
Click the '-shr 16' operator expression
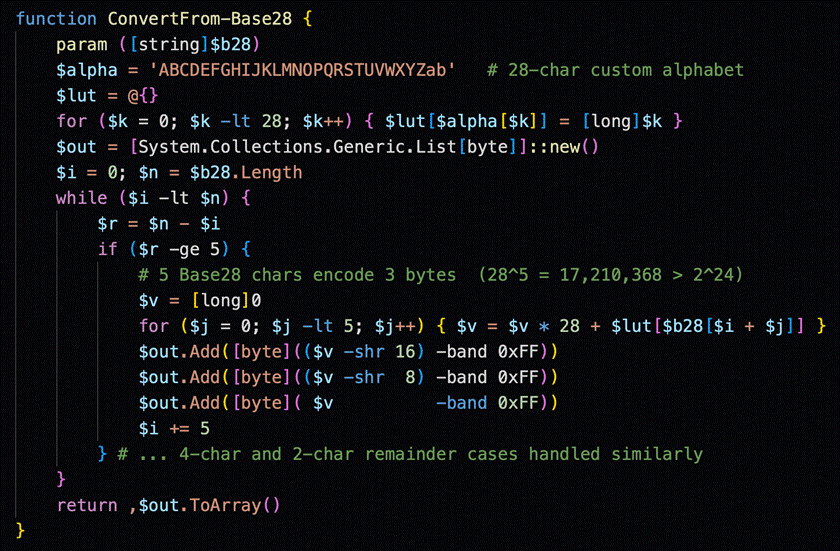(379, 352)
